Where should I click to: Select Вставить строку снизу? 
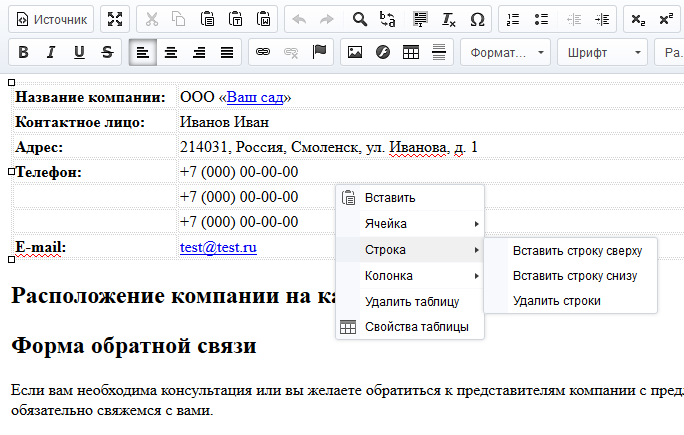574,275
